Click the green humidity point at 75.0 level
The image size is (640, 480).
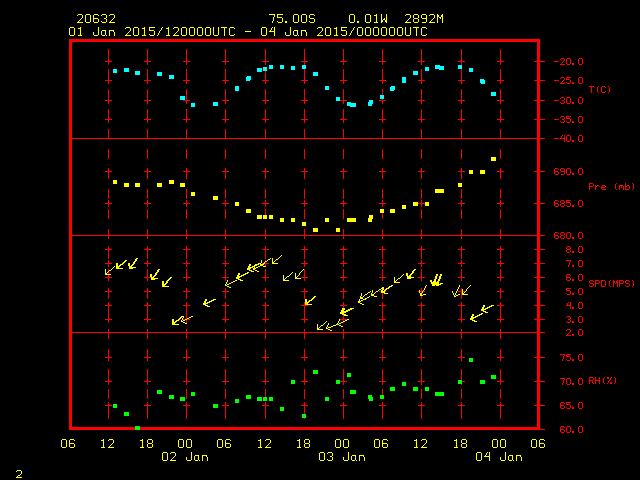471,360
